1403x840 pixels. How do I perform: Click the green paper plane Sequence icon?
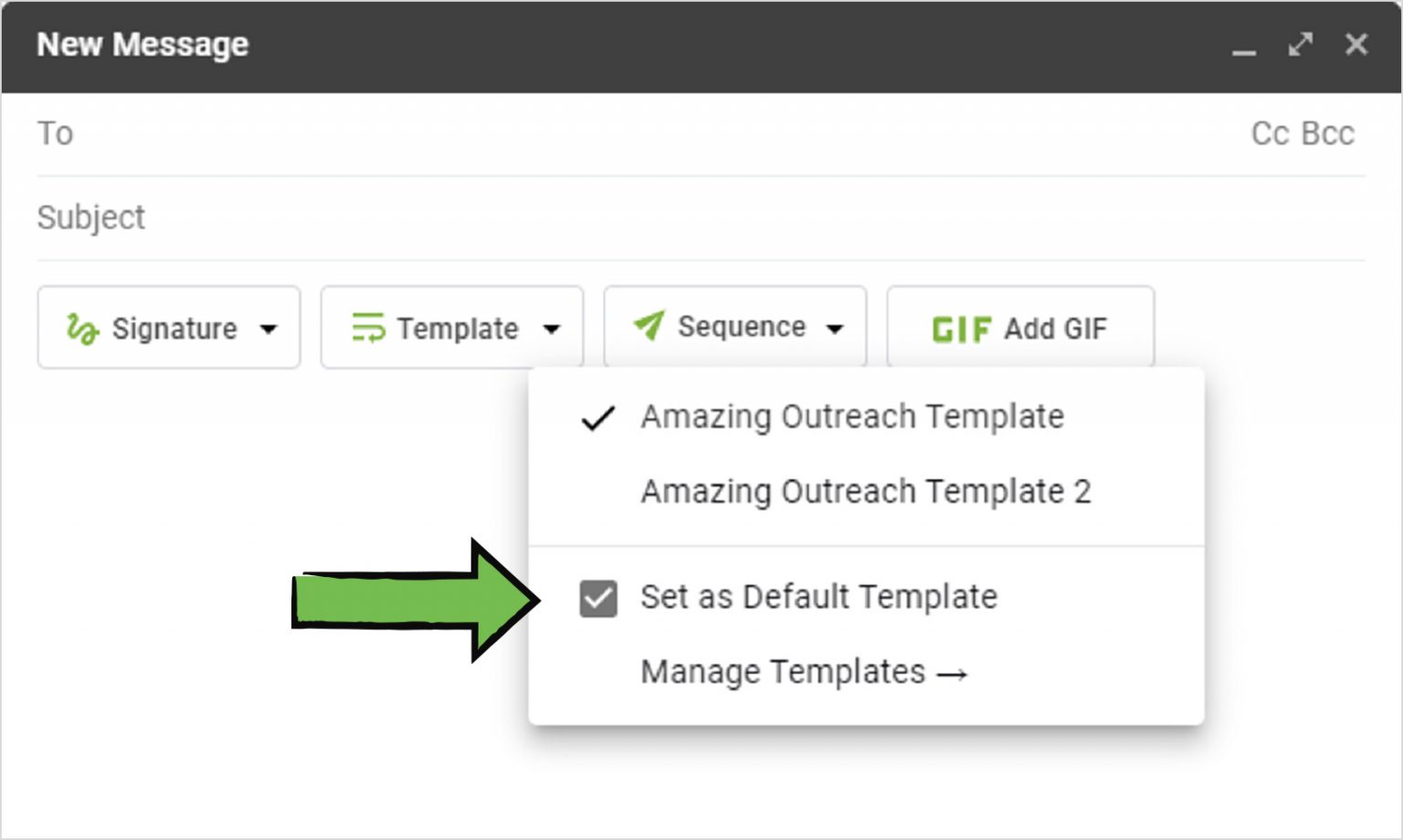coord(649,325)
